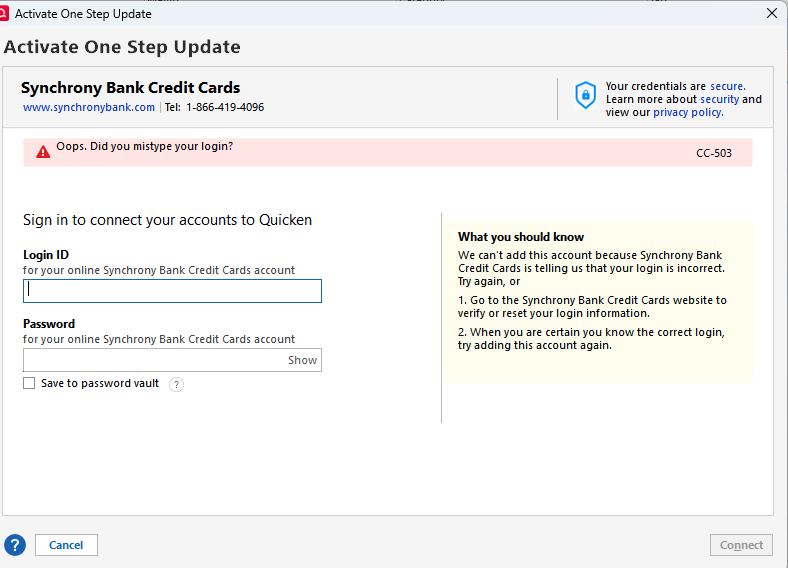Click the Tel: 1-866-419-4096 phone number
The height and width of the screenshot is (568, 788).
[215, 107]
